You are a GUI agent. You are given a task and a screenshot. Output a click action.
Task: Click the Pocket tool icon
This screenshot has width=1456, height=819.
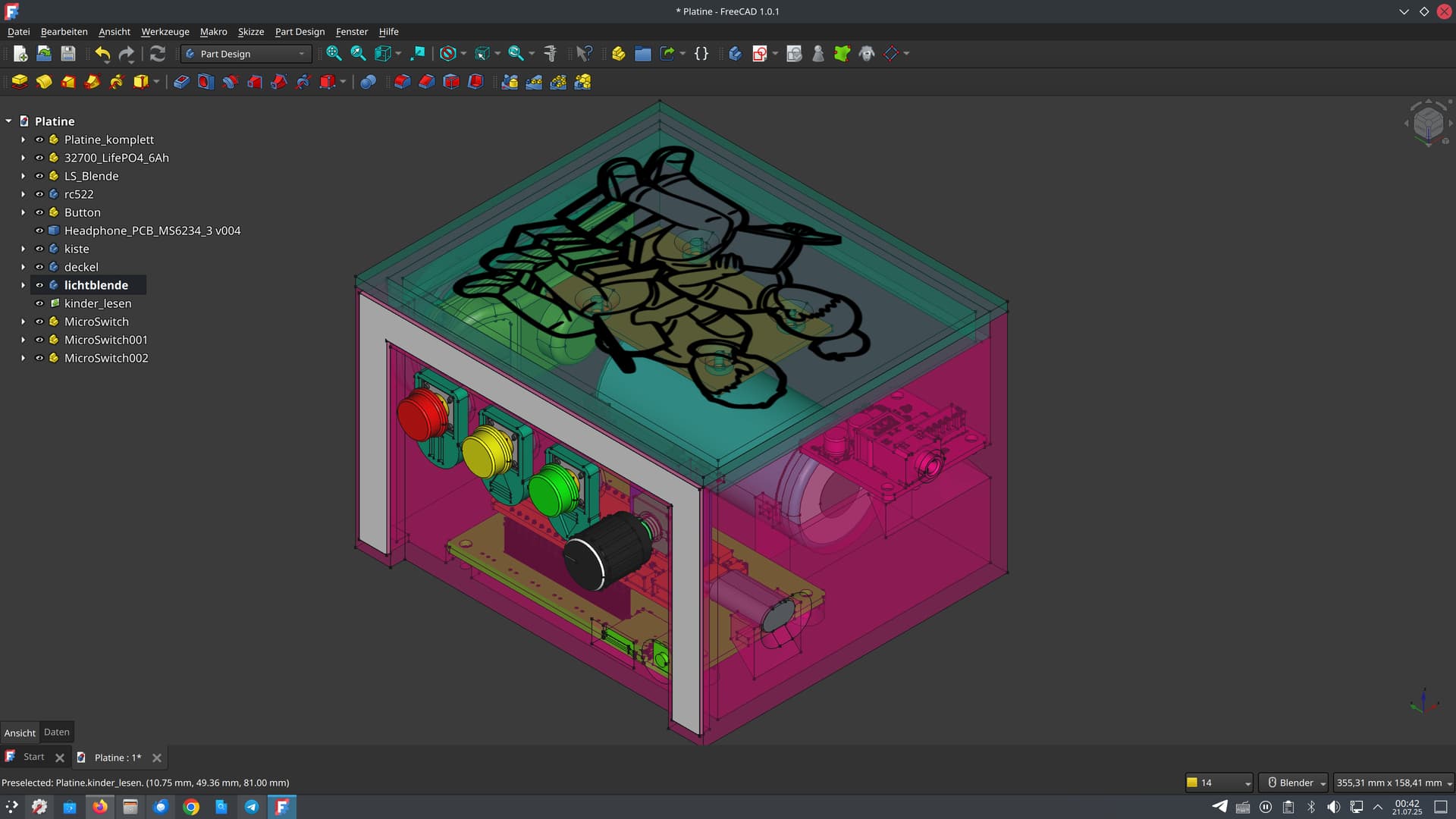point(181,82)
